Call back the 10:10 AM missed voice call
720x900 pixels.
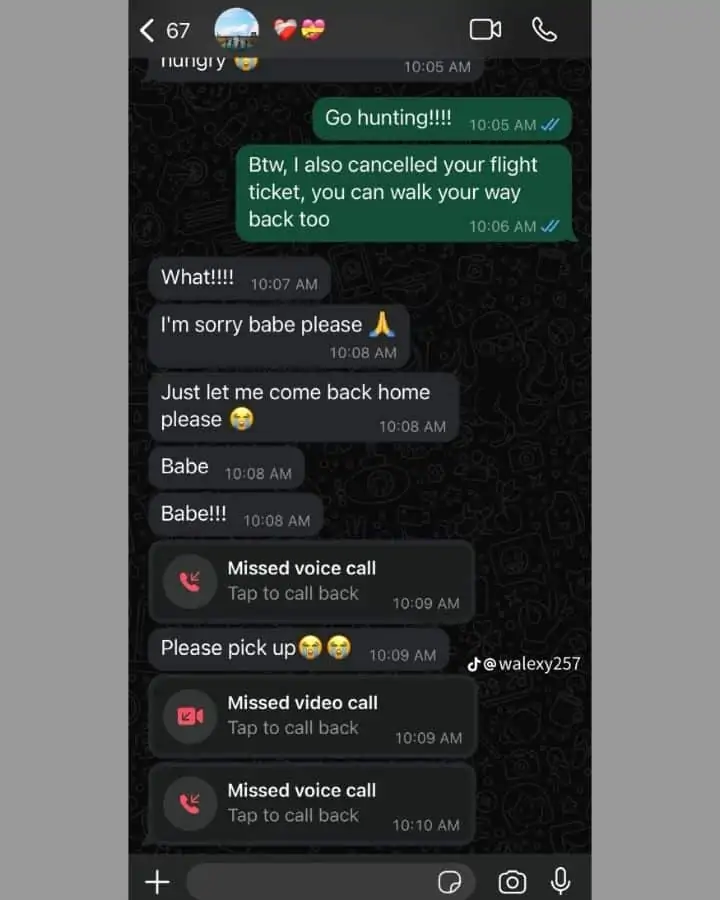(312, 804)
